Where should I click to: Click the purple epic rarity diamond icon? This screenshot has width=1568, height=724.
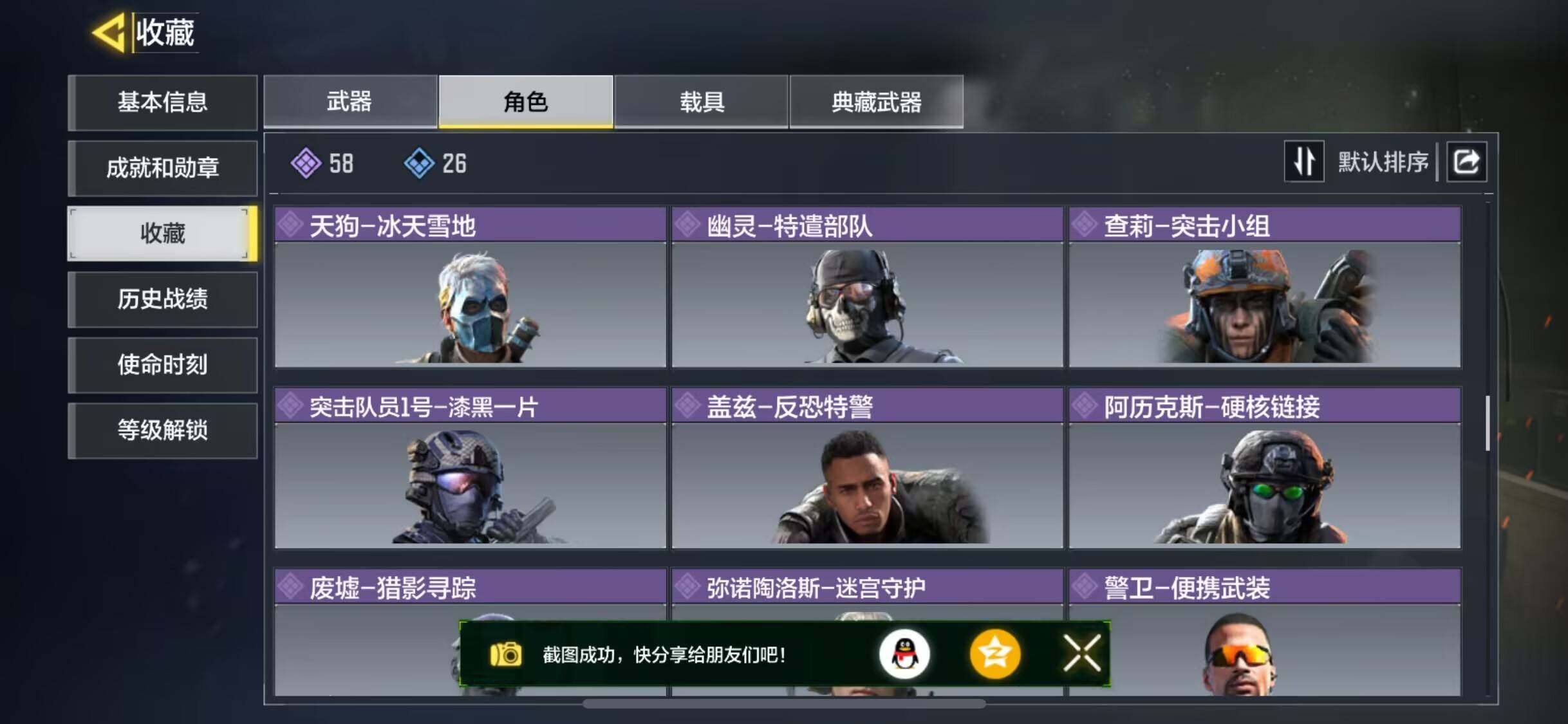point(306,163)
